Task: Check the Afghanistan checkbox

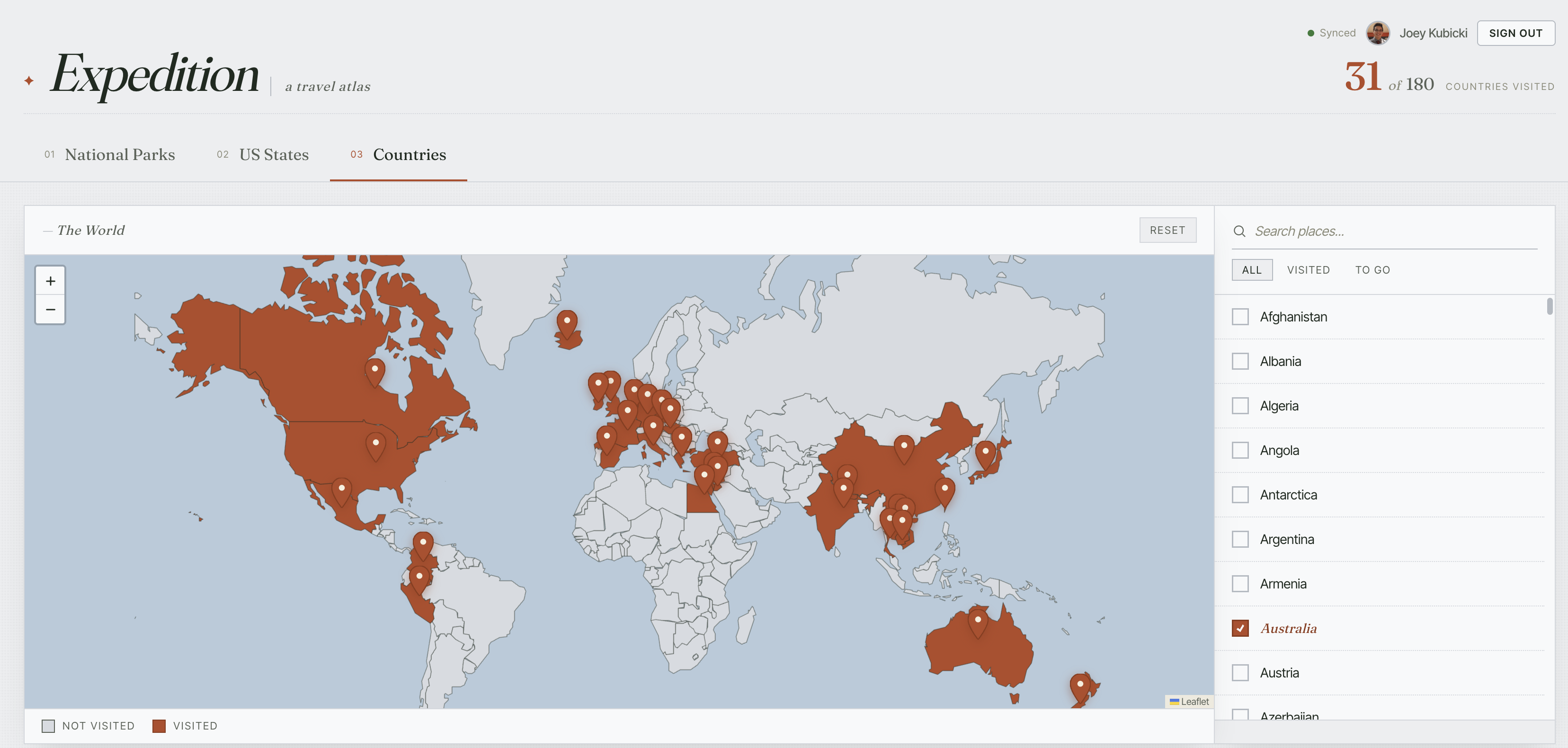Action: pos(1240,317)
